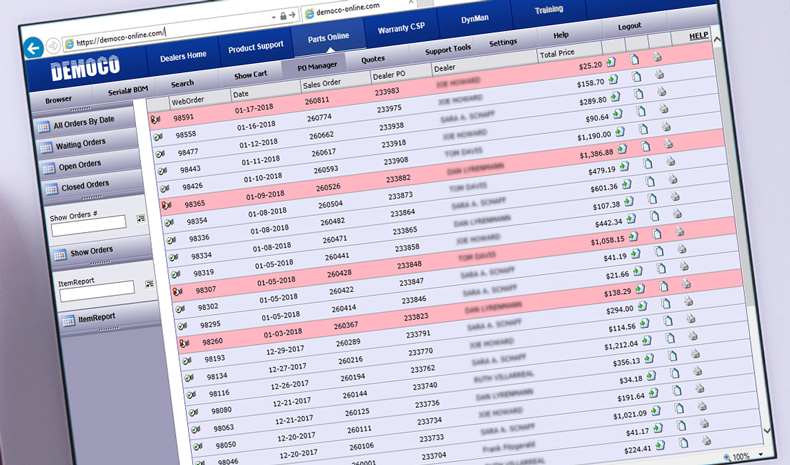Click the ItemReport text input field
This screenshot has height=465, width=790.
[x=96, y=288]
